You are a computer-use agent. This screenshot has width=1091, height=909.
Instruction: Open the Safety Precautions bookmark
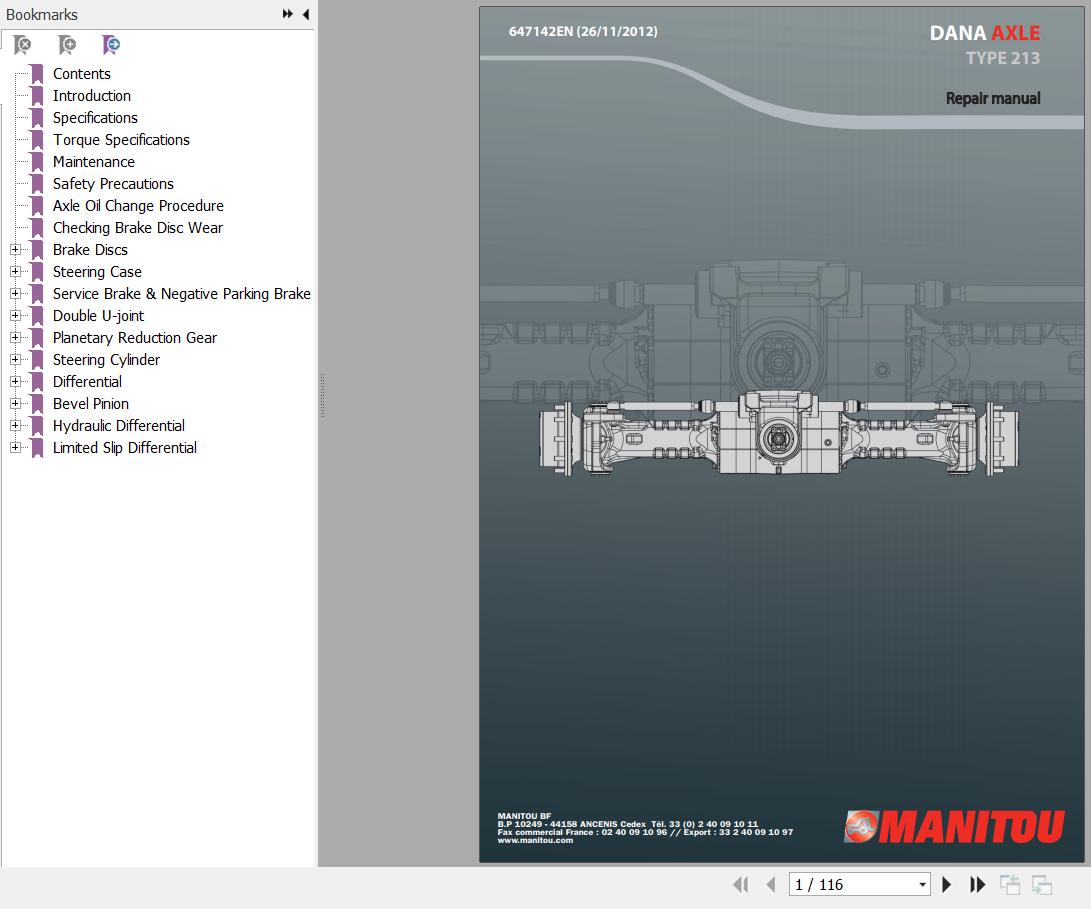click(x=113, y=184)
